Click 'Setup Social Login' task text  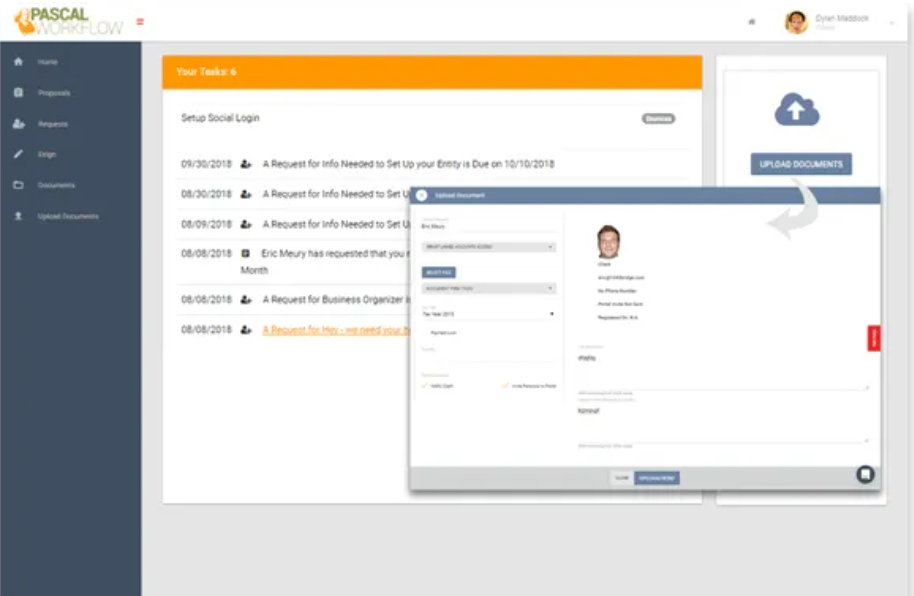click(x=220, y=118)
